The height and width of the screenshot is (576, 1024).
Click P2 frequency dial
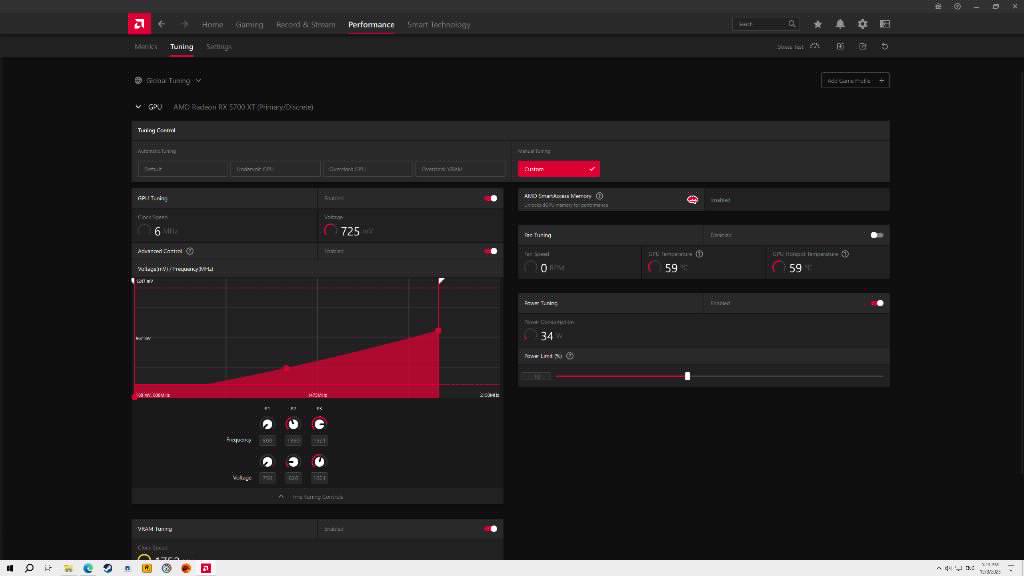(x=293, y=424)
